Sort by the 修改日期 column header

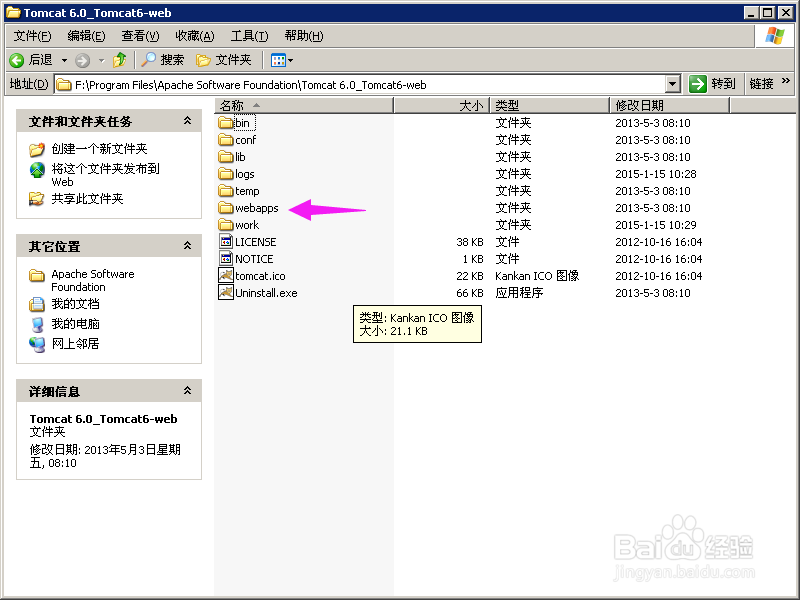(670, 106)
